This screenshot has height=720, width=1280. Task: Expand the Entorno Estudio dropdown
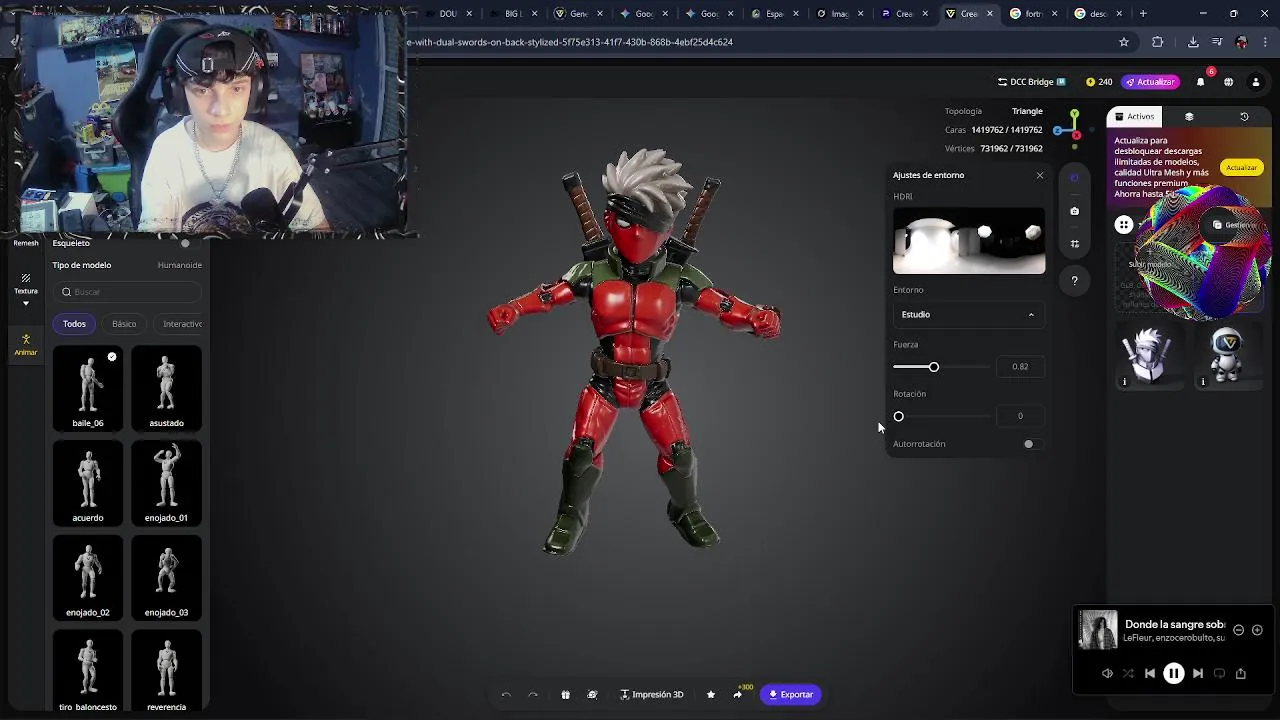click(x=969, y=314)
